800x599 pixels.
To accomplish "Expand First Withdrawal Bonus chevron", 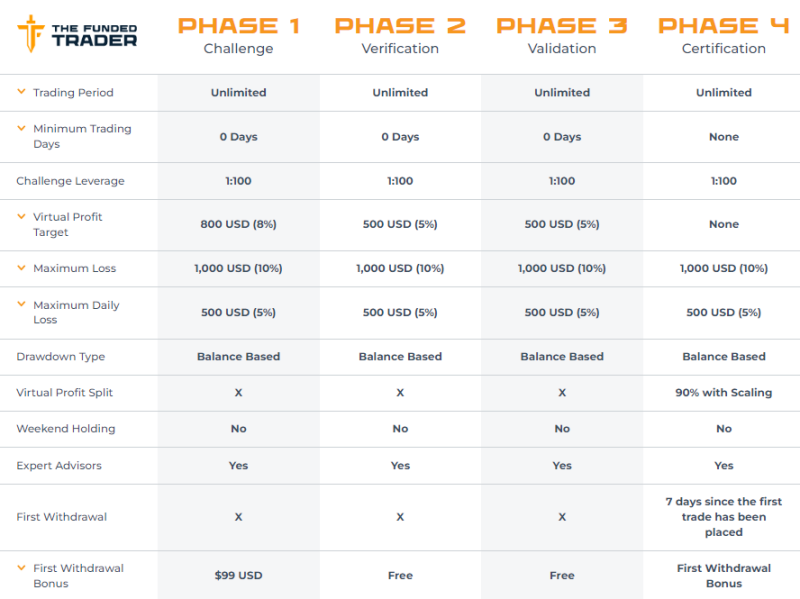I will (21, 568).
